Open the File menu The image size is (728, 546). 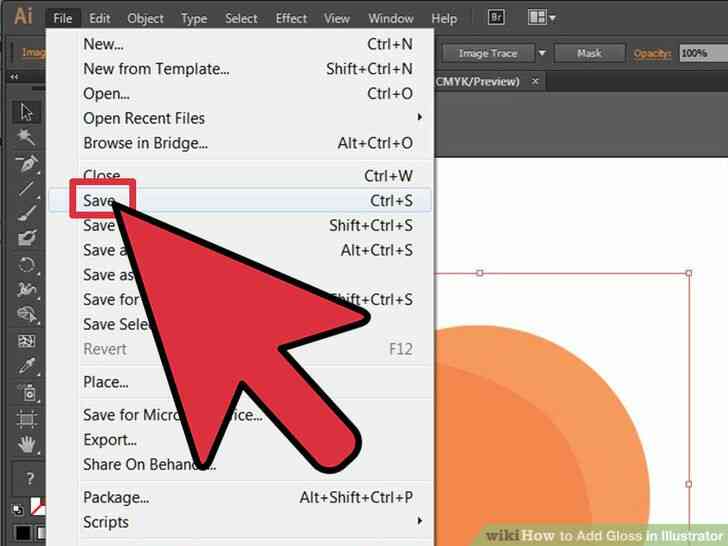click(x=63, y=19)
